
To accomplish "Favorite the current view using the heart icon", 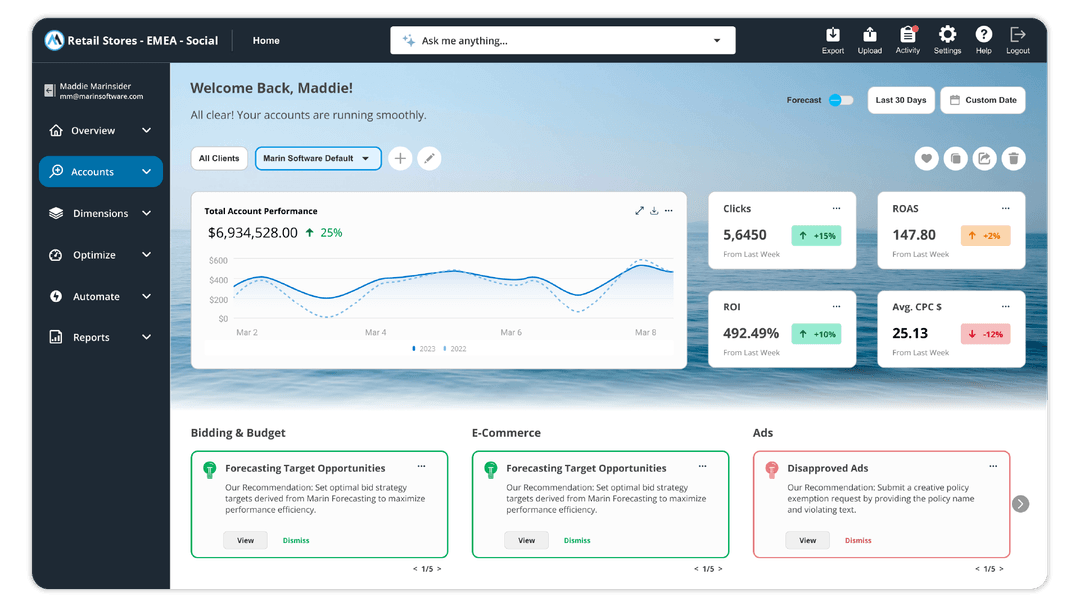I will point(926,158).
